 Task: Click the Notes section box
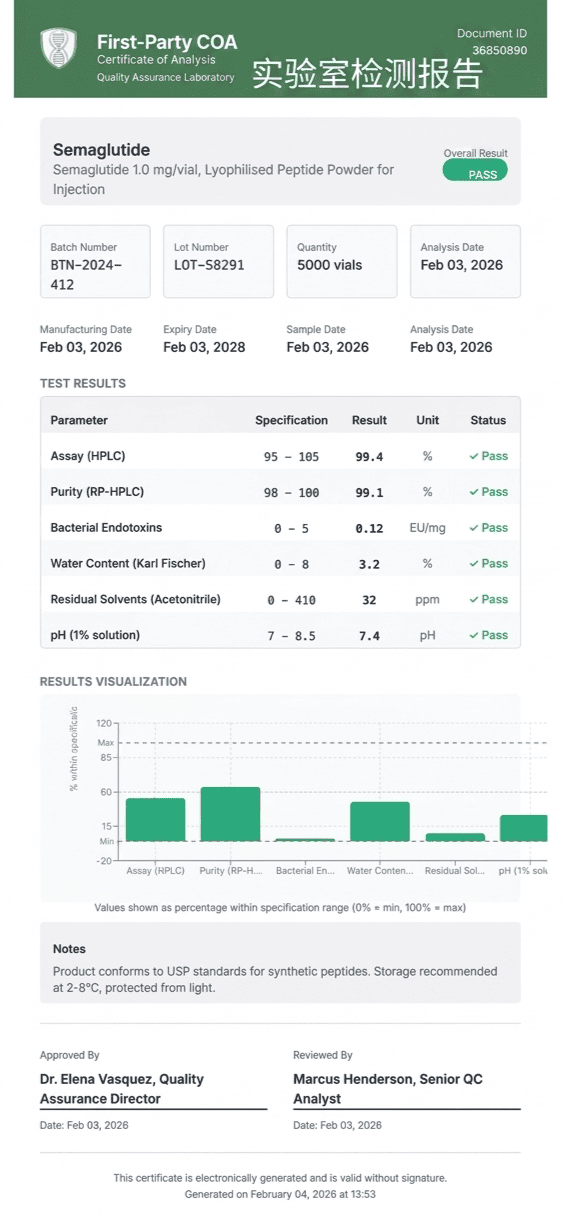pos(280,962)
